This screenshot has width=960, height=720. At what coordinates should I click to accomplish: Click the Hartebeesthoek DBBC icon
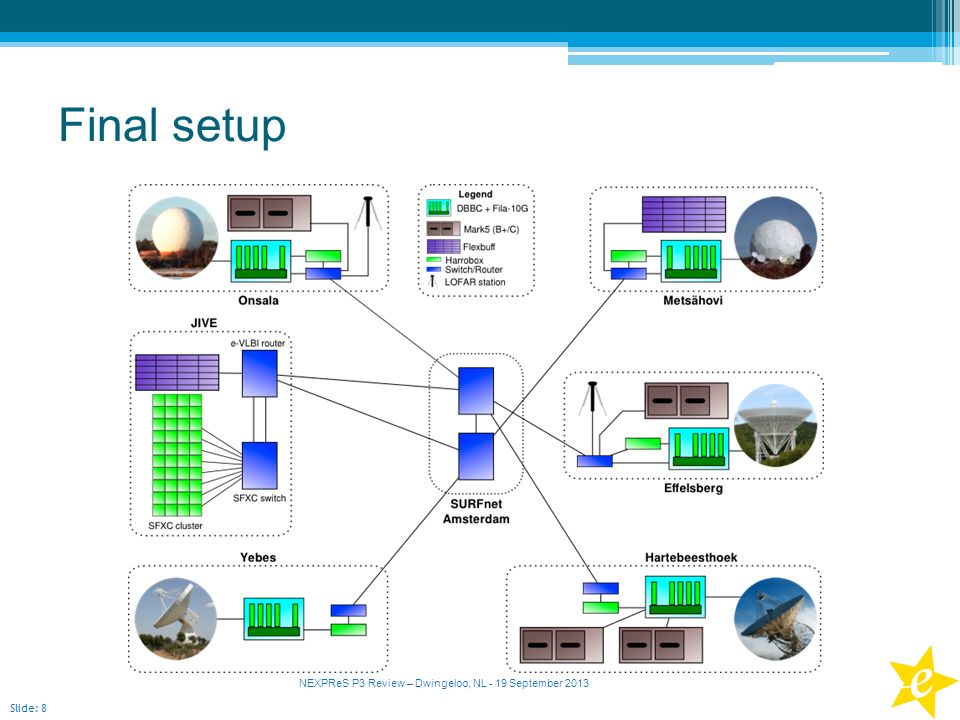coord(675,596)
